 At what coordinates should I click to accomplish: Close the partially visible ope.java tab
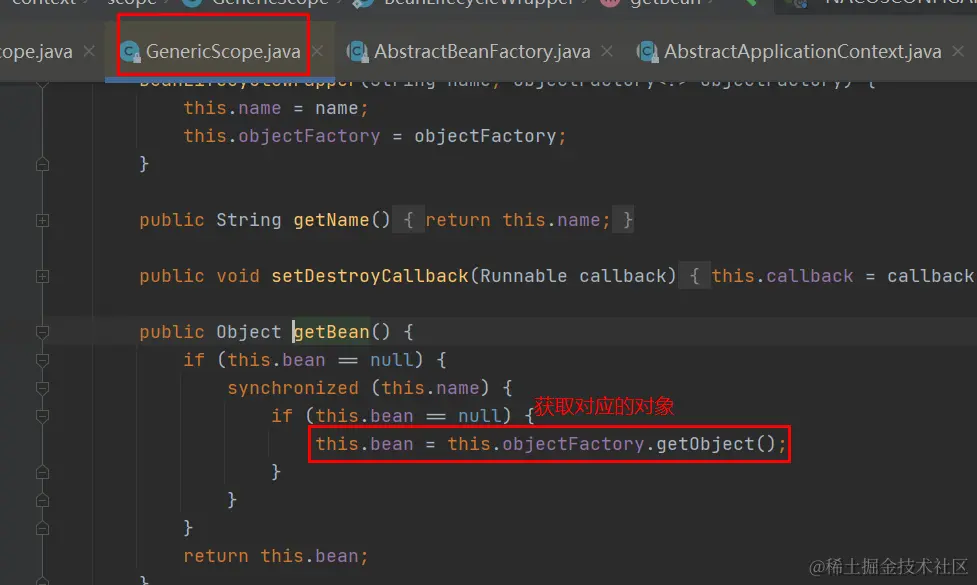(89, 51)
